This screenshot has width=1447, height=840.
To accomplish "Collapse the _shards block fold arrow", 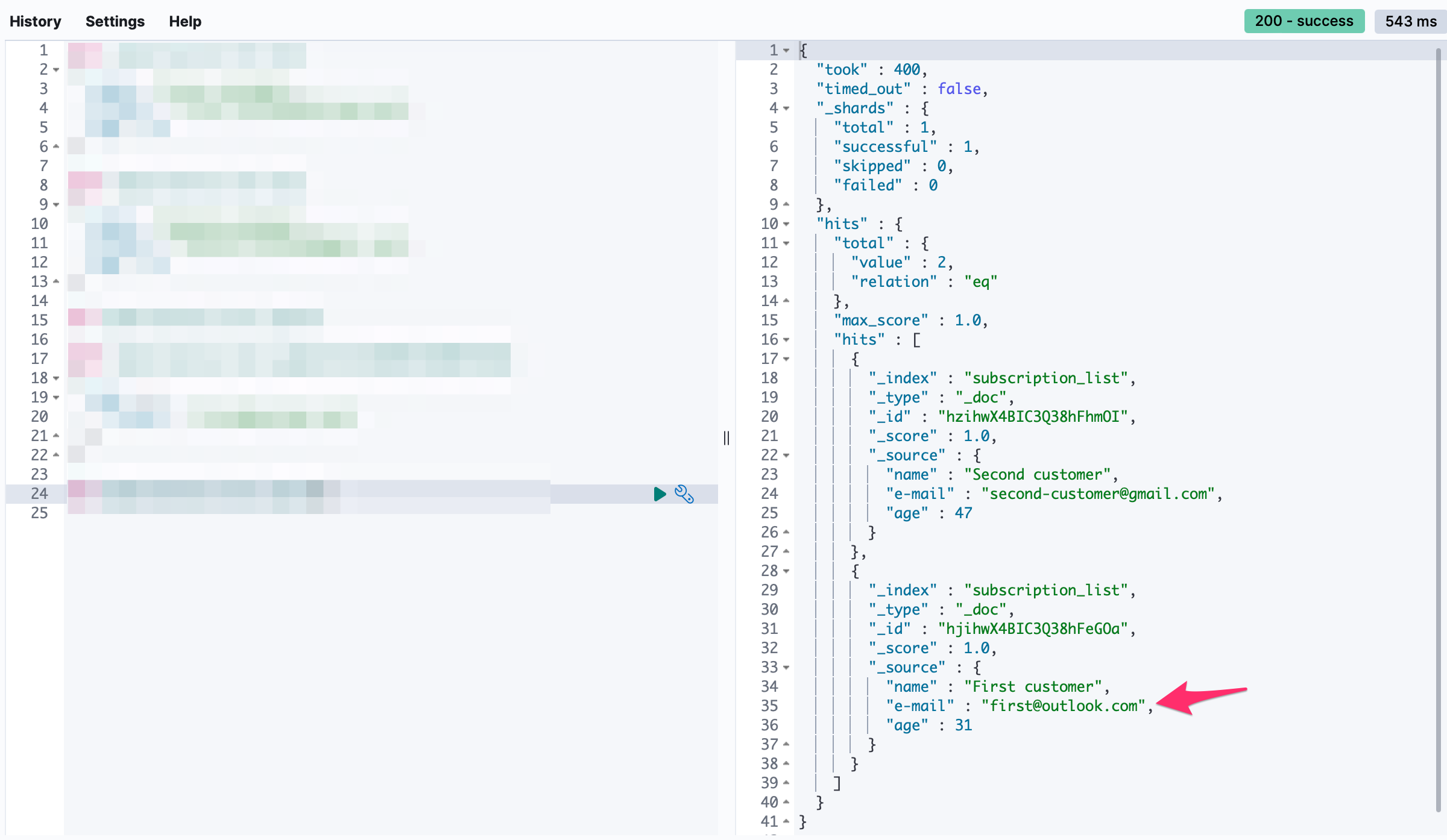I will click(x=786, y=108).
